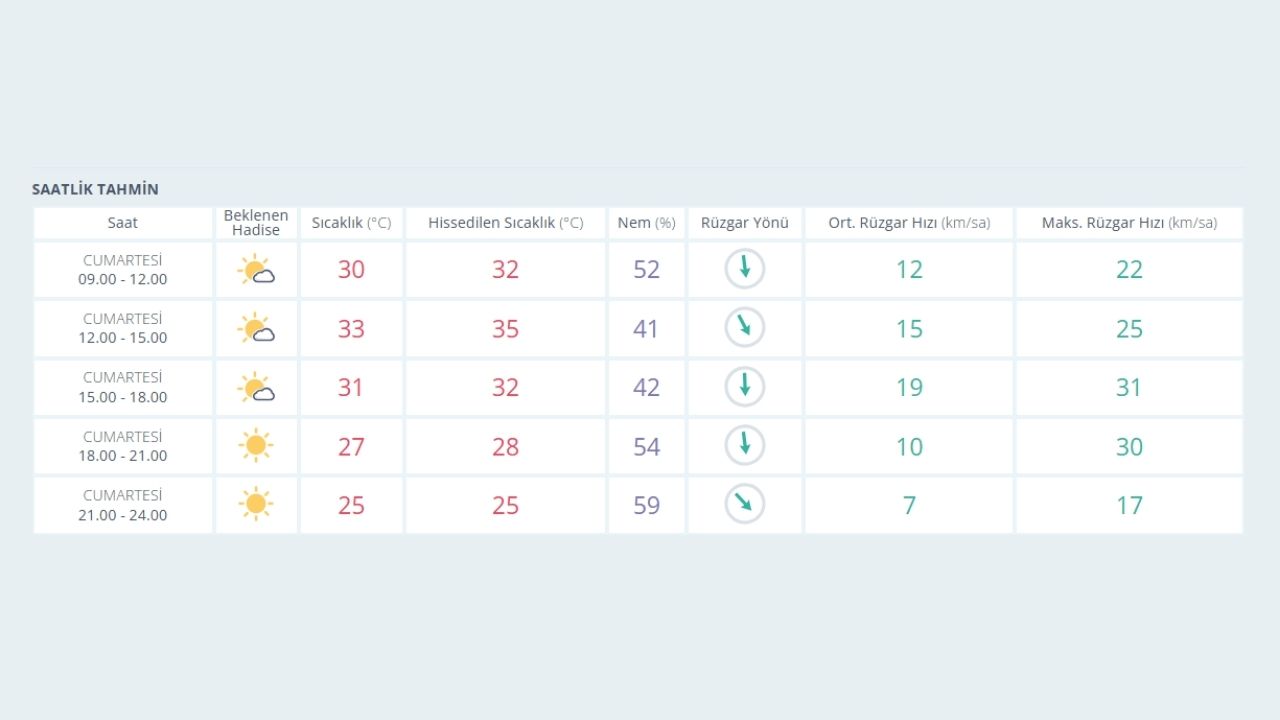Click max wind speed value 31

[1128, 388]
